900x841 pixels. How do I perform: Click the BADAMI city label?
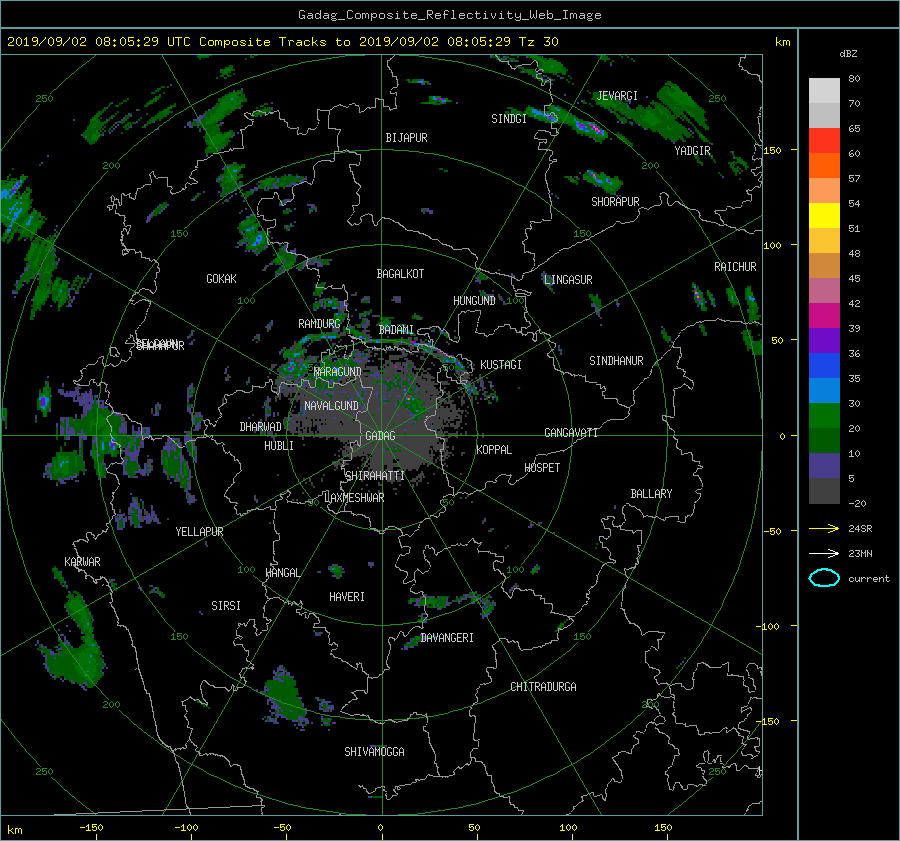click(396, 330)
